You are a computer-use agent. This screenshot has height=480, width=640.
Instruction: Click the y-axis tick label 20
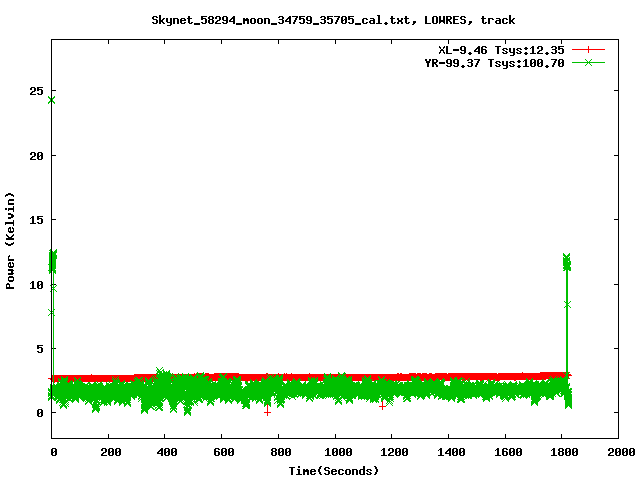pyautogui.click(x=36, y=156)
